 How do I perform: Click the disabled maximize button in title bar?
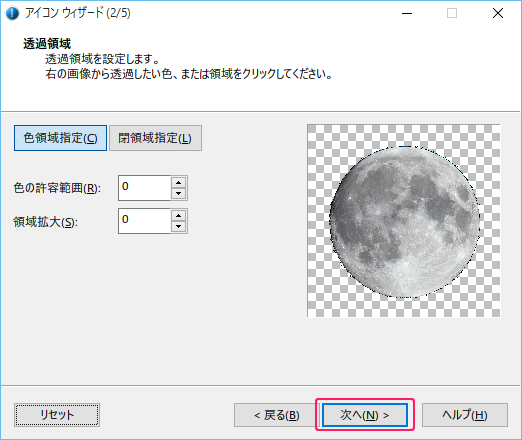click(452, 13)
